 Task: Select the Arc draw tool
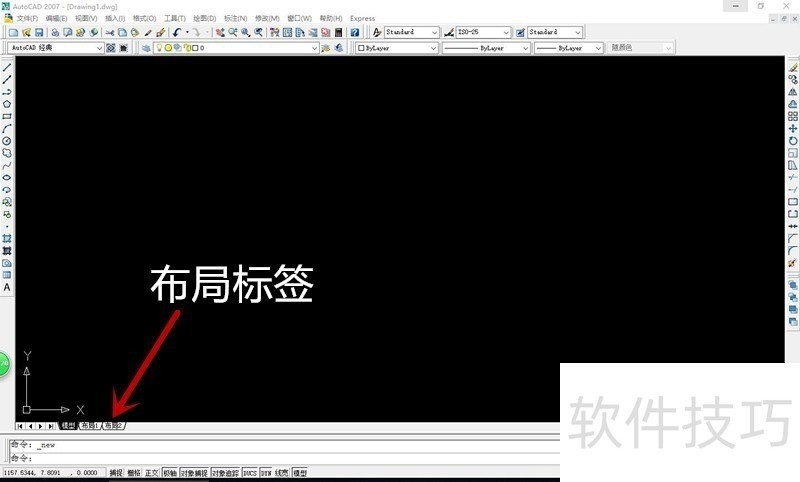pyautogui.click(x=7, y=129)
